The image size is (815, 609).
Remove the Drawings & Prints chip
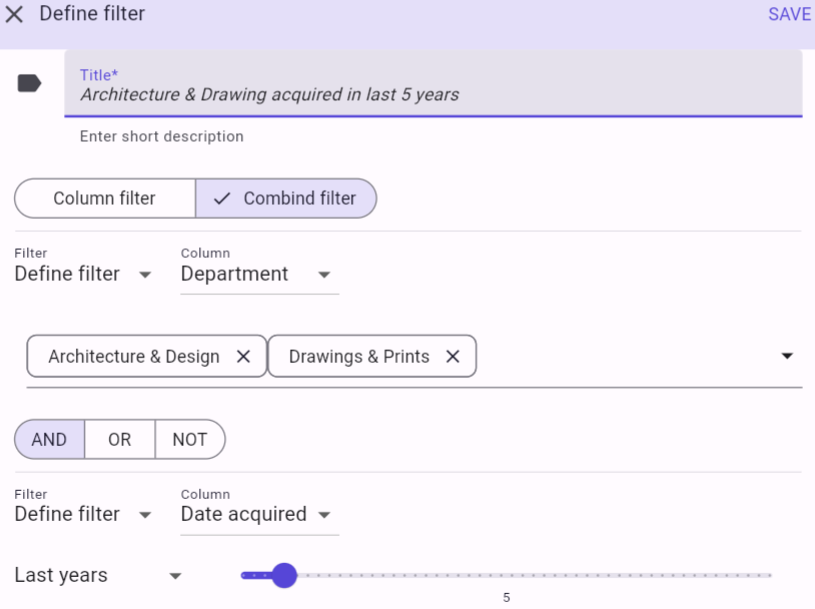pos(452,357)
